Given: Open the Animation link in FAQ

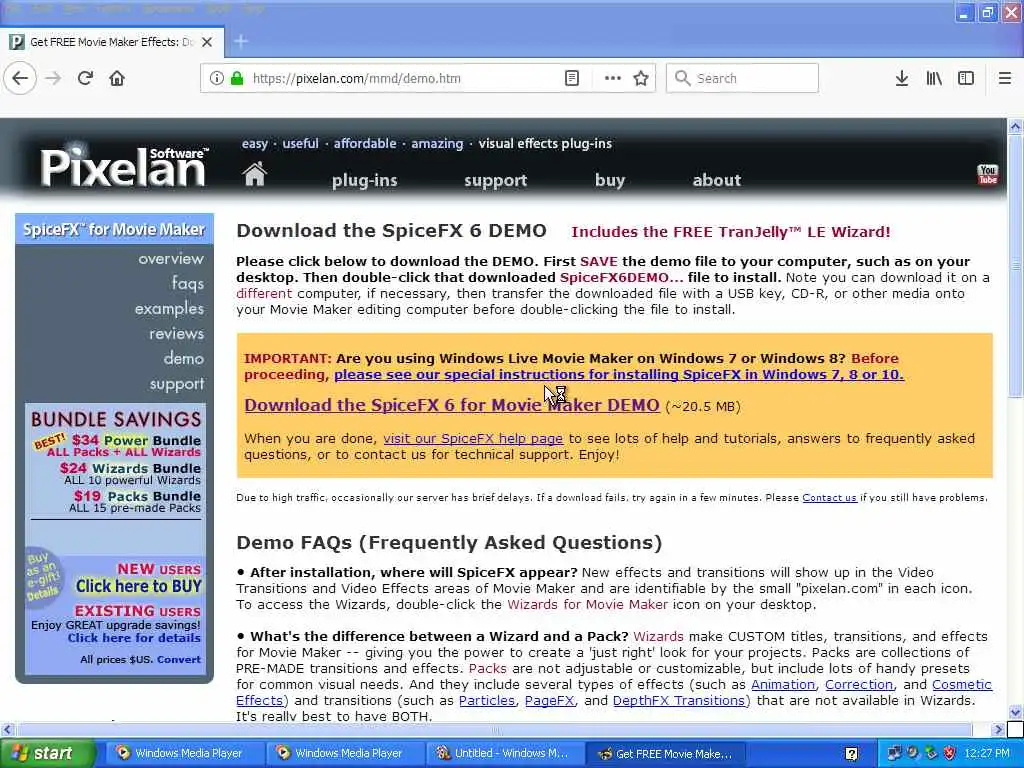Looking at the screenshot, I should tap(783, 684).
